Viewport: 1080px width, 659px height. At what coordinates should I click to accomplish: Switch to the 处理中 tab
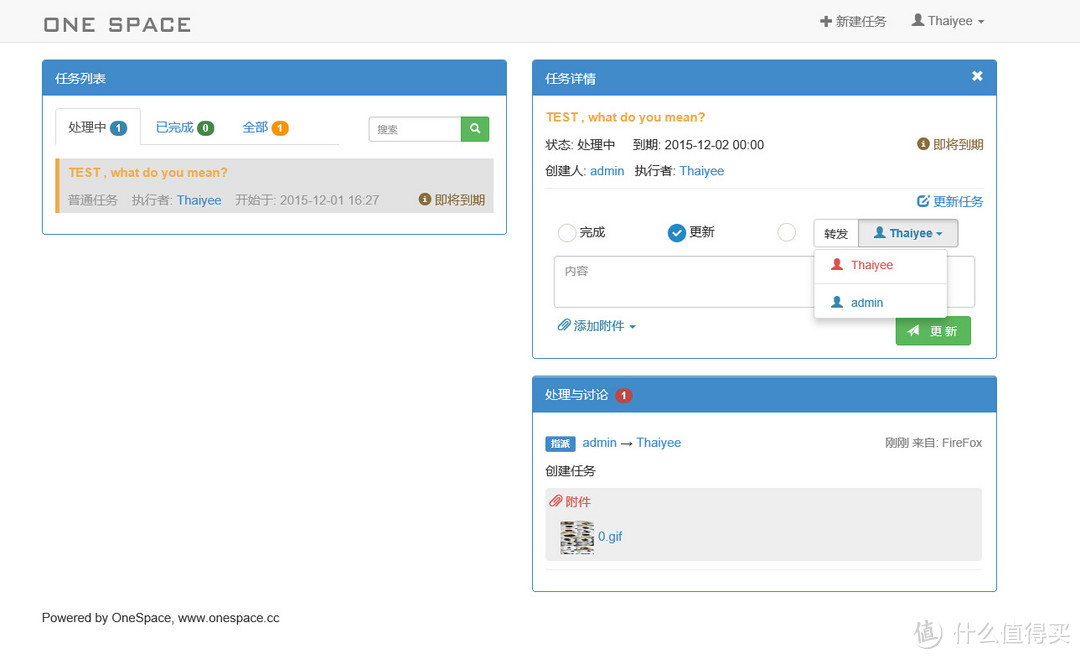98,127
